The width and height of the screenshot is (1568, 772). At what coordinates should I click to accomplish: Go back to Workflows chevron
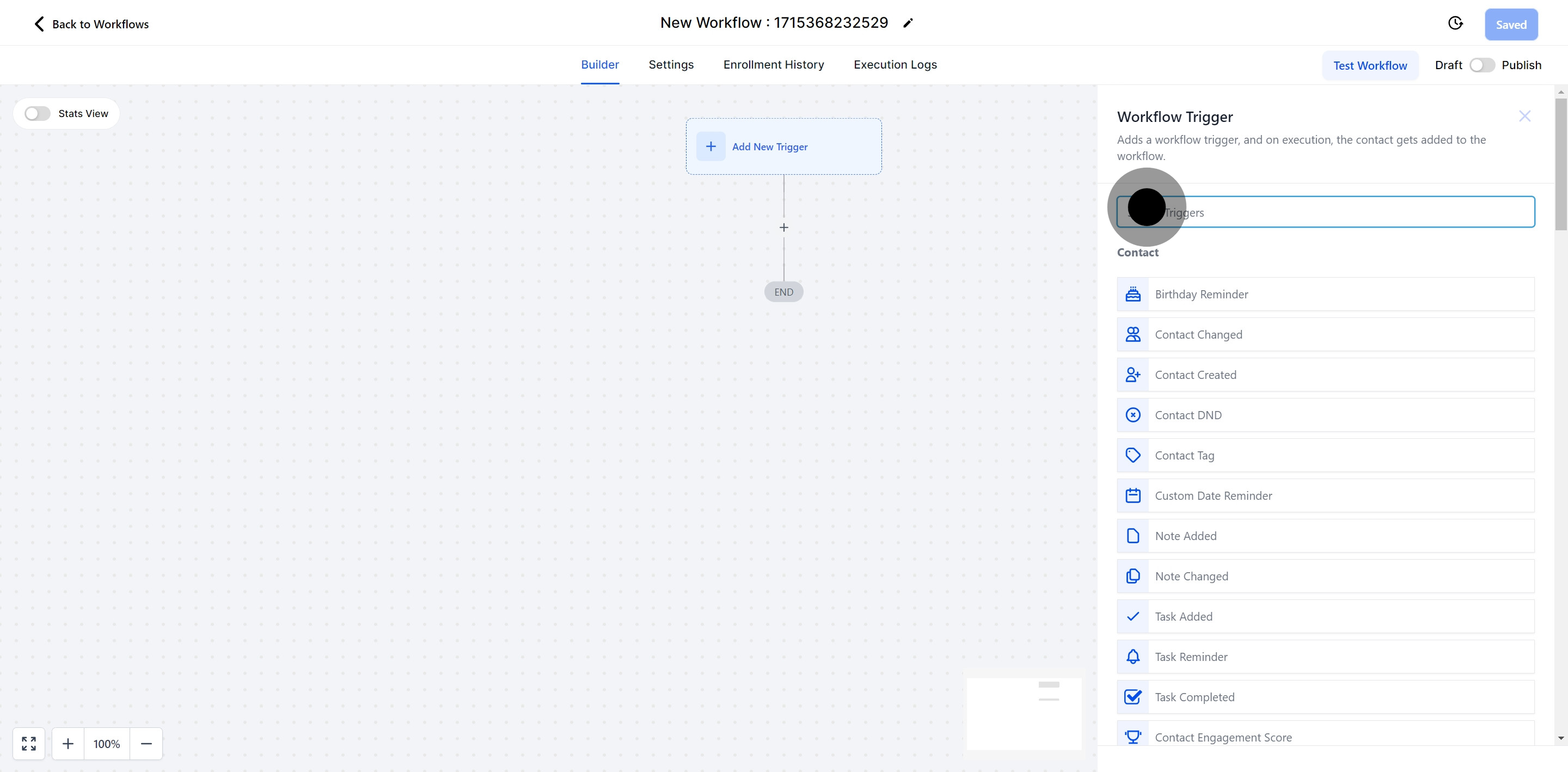[39, 24]
